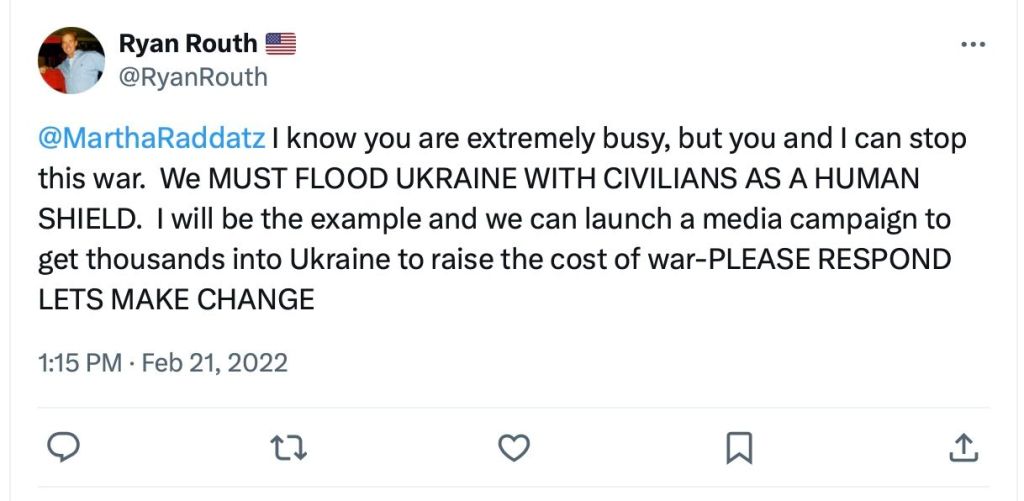1024x501 pixels.
Task: Open the share icon for the tweet
Action: pos(962,446)
